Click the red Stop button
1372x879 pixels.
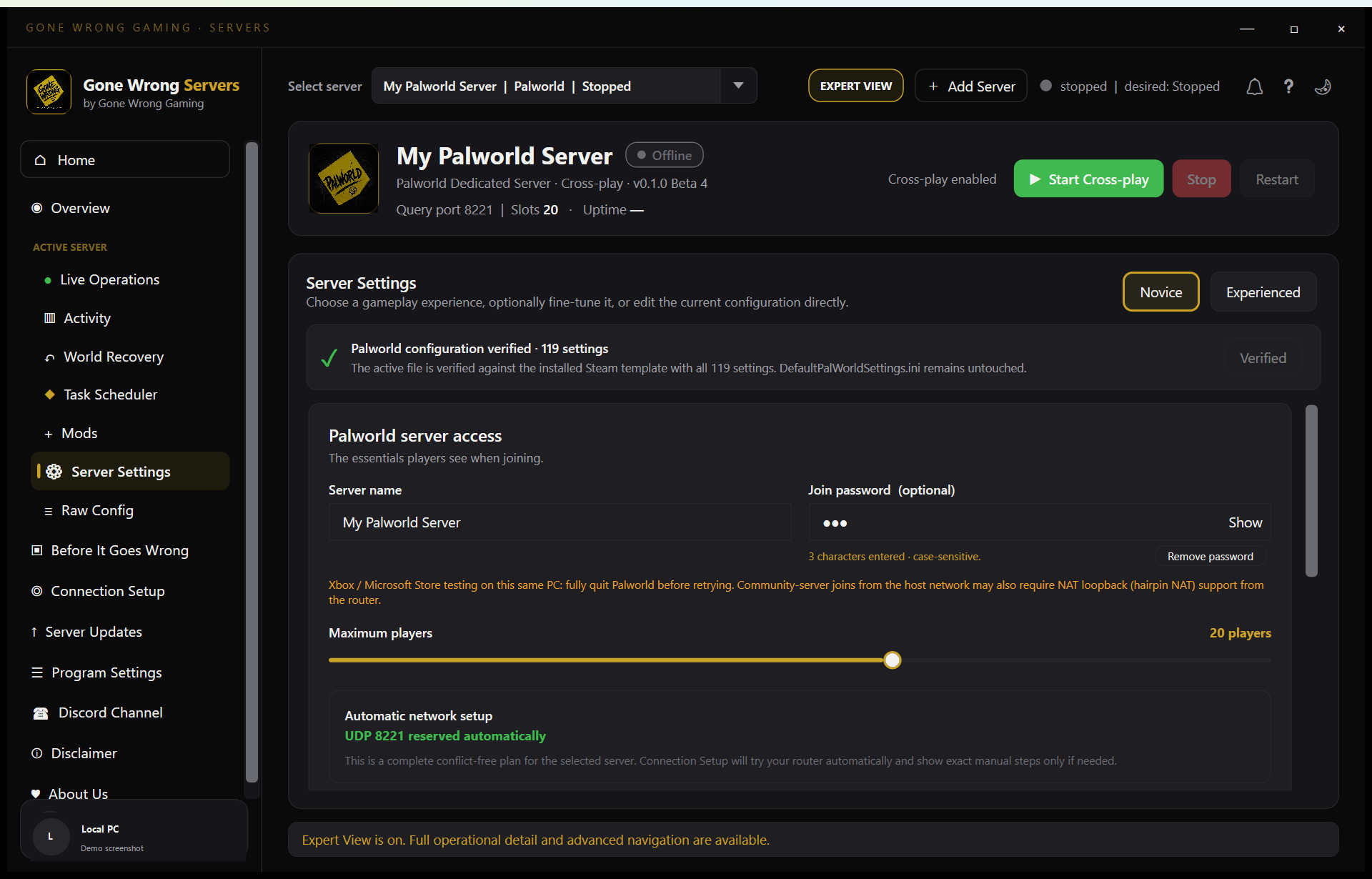pyautogui.click(x=1201, y=179)
